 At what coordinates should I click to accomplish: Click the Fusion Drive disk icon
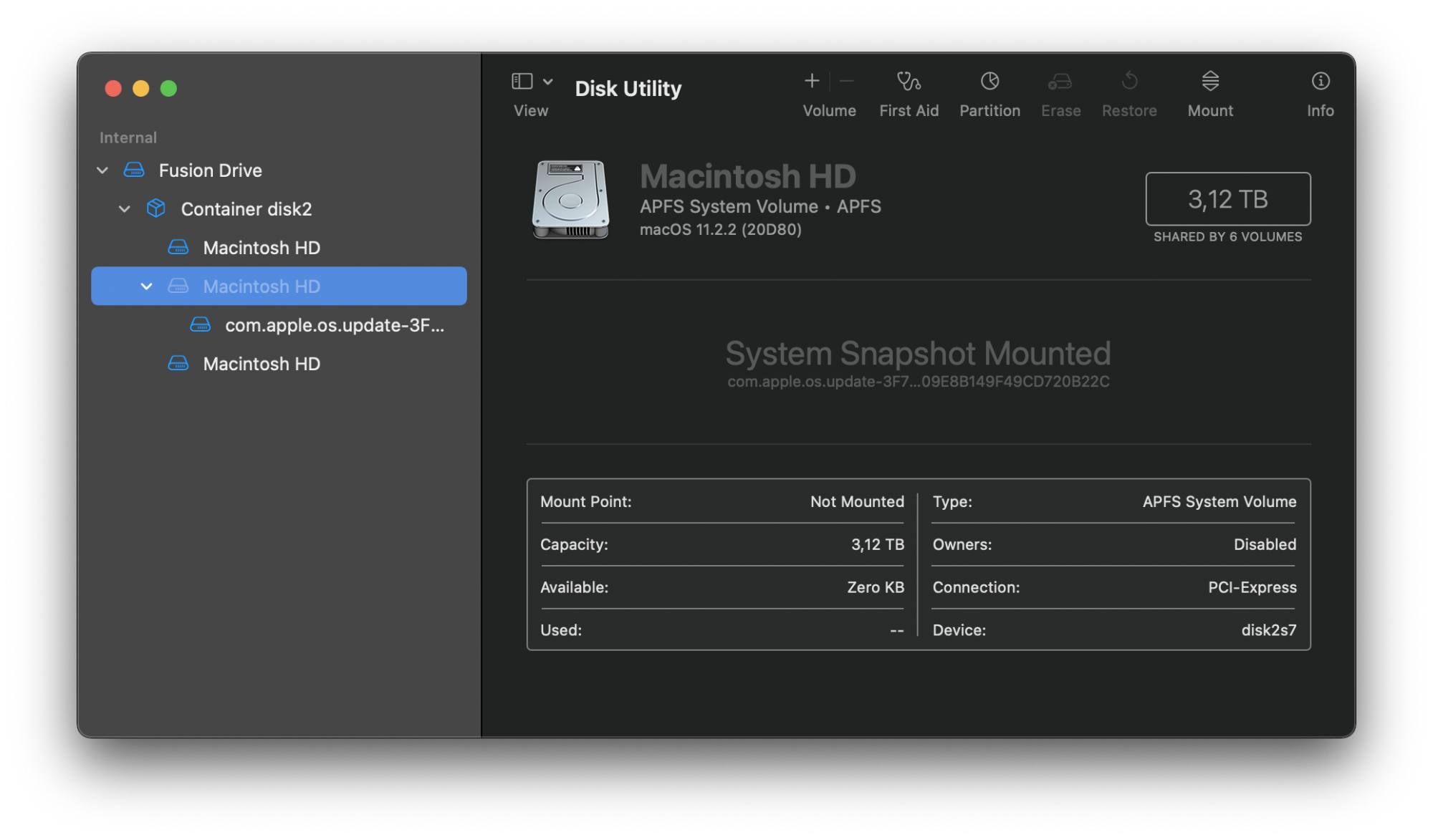pyautogui.click(x=134, y=170)
